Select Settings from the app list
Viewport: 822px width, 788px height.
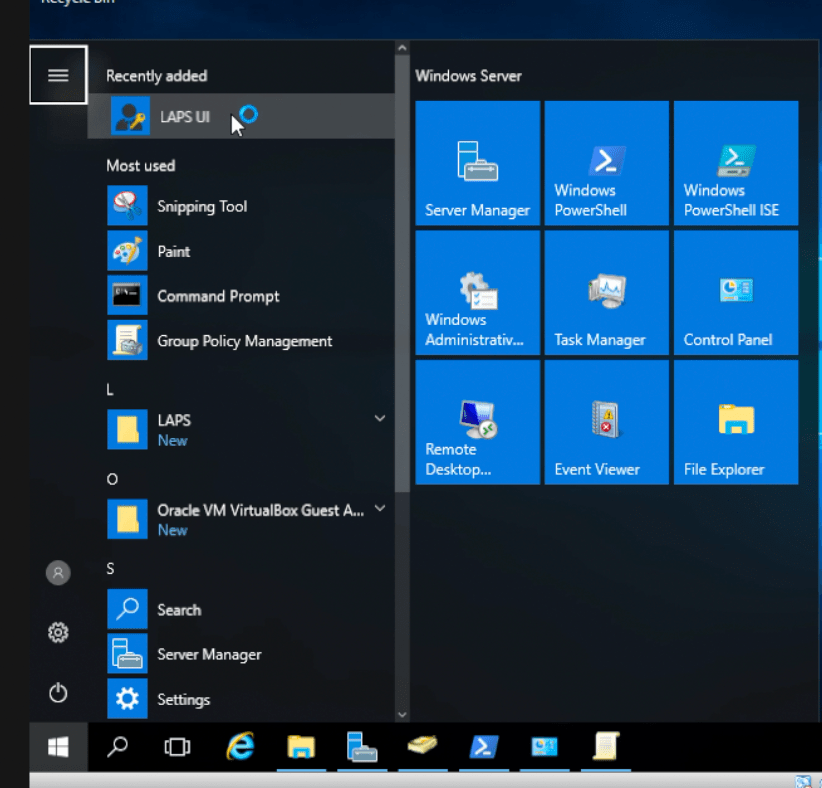[186, 699]
